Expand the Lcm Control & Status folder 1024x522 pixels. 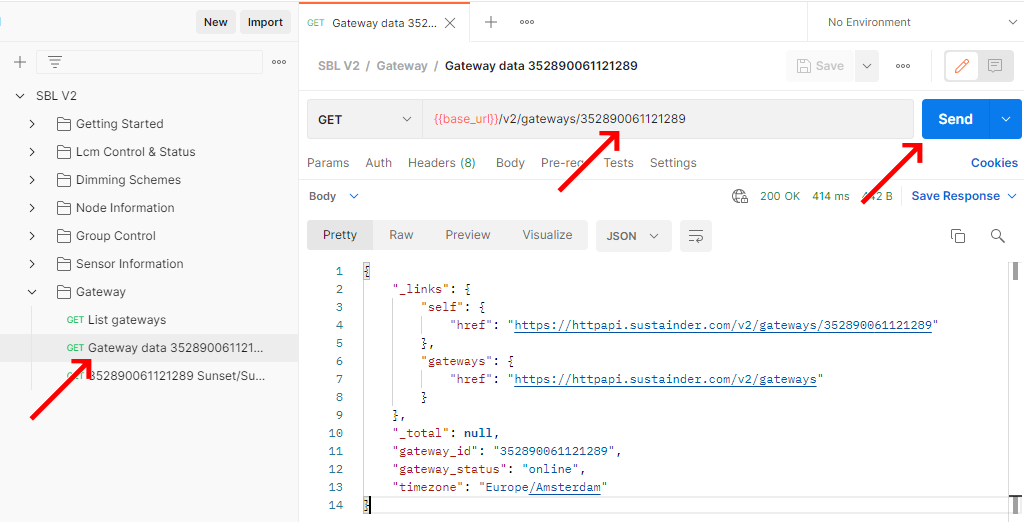click(x=32, y=152)
